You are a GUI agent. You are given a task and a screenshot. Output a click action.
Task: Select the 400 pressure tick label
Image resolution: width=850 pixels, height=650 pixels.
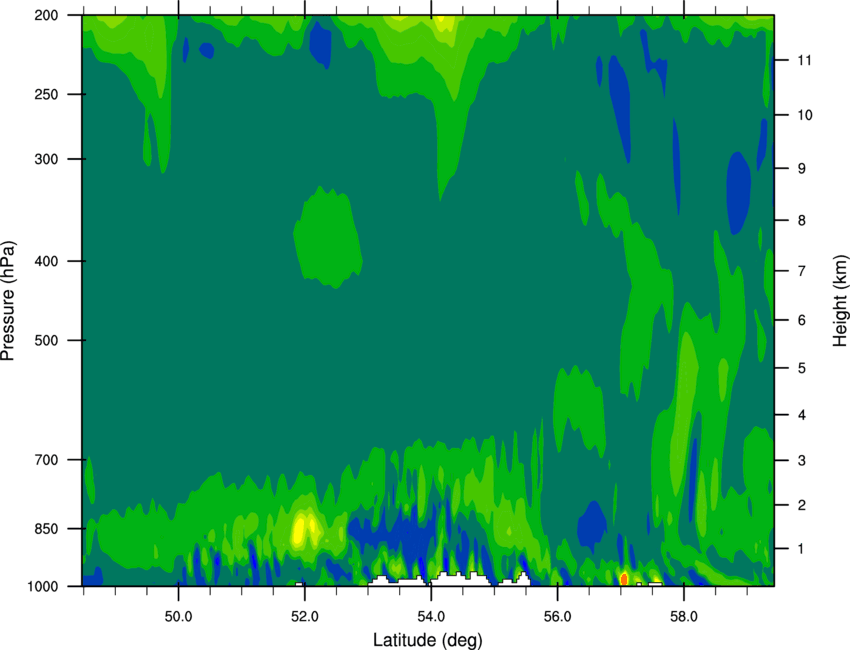[47, 261]
